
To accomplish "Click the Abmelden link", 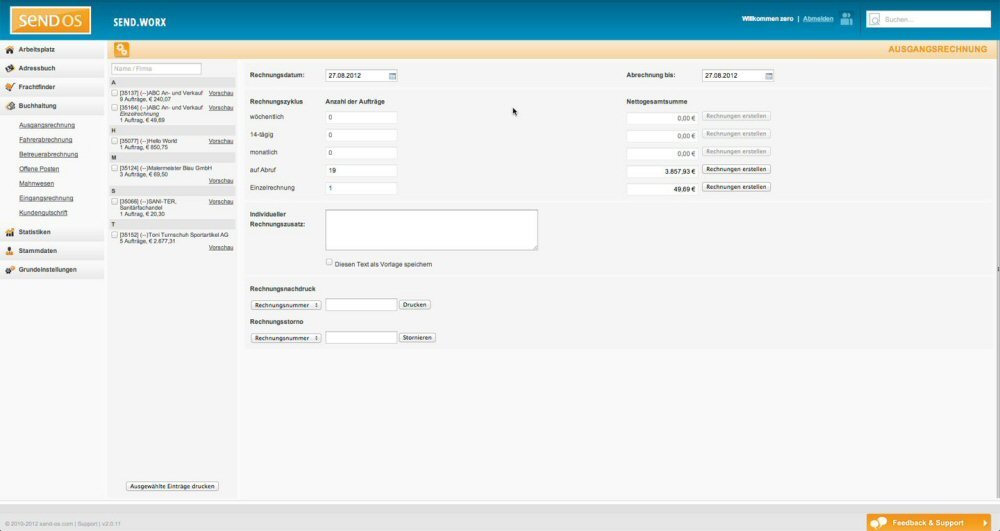I will (x=818, y=19).
